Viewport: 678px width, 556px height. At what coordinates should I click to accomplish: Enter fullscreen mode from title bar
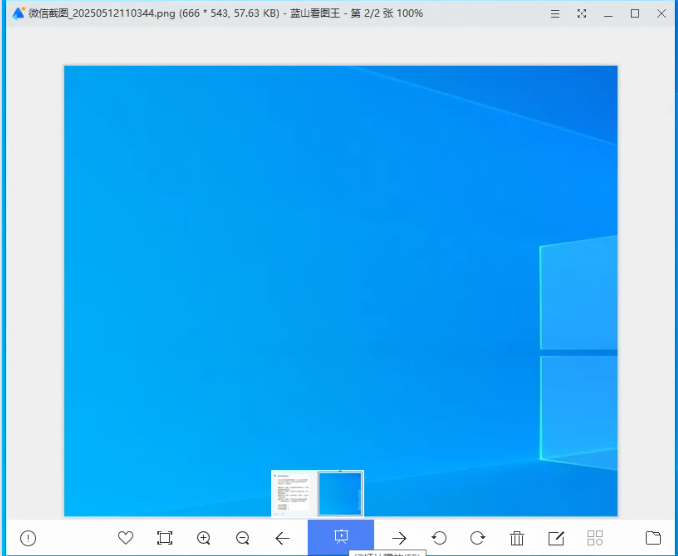point(582,14)
